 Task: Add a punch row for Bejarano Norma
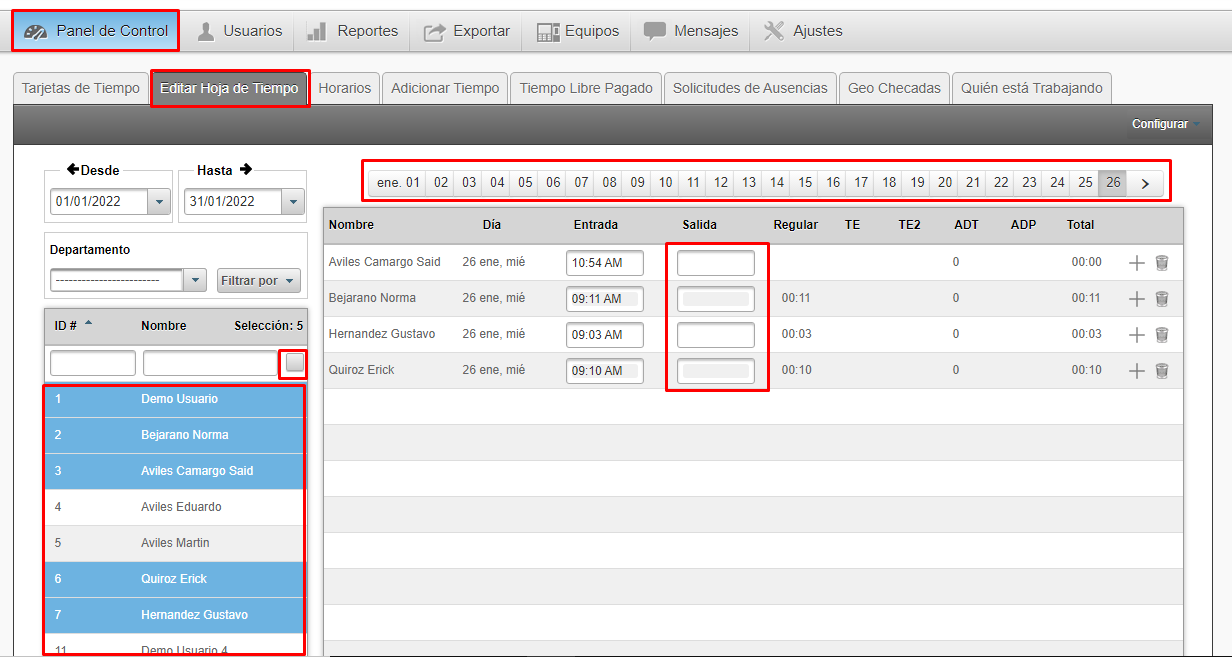pyautogui.click(x=1136, y=299)
